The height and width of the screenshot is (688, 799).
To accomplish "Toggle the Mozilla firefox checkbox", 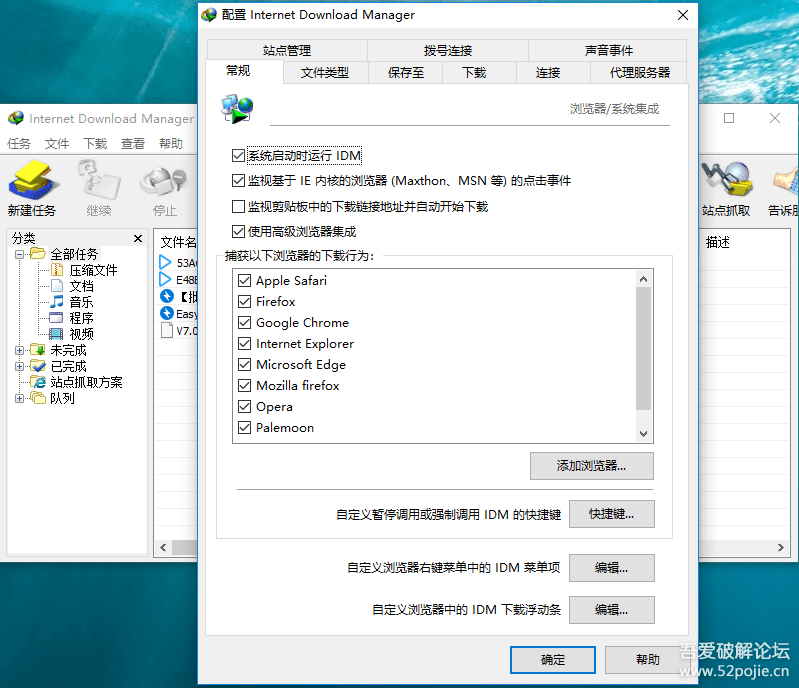I will coord(245,385).
